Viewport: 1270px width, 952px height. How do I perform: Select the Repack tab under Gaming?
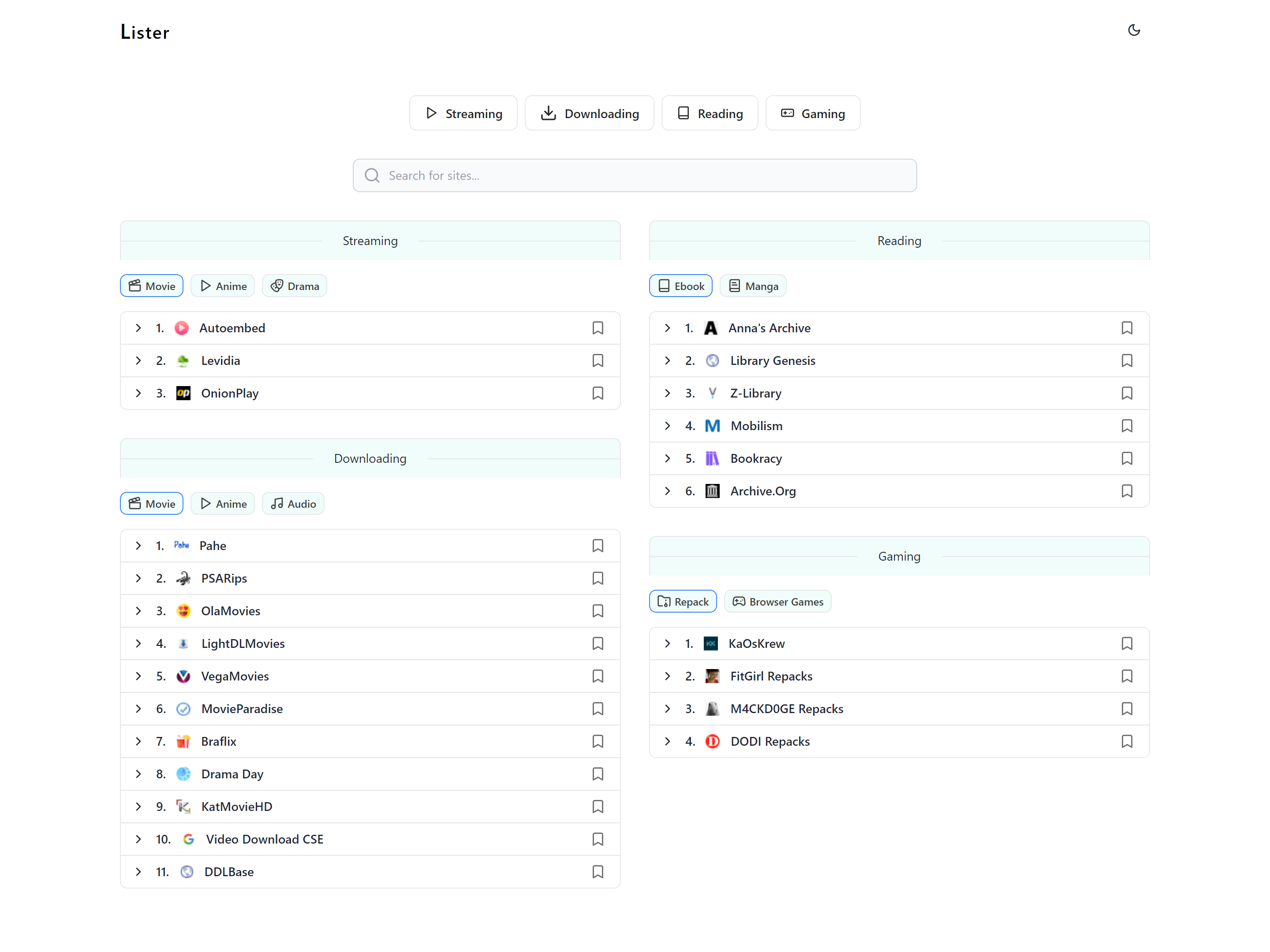[683, 602]
